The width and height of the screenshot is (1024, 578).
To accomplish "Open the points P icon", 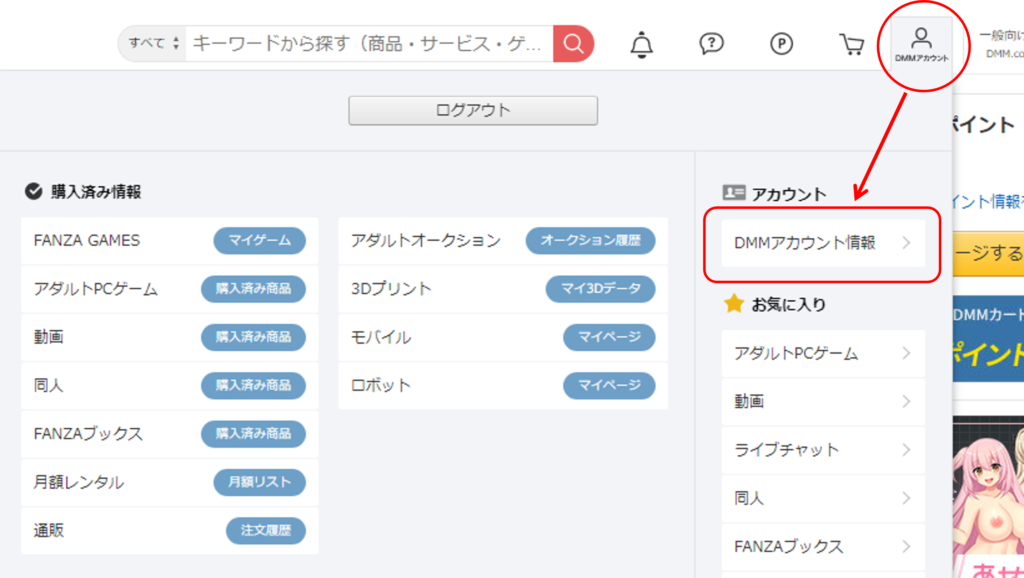I will tap(781, 44).
